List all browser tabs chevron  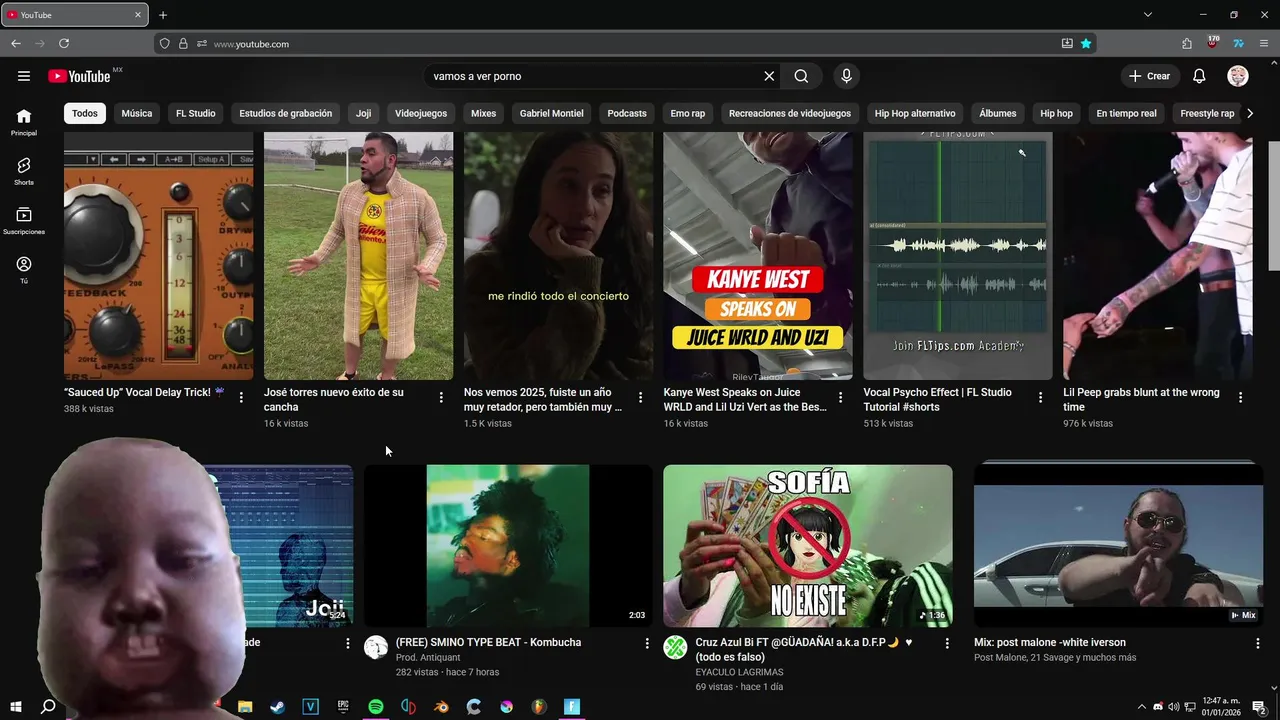[x=1148, y=15]
